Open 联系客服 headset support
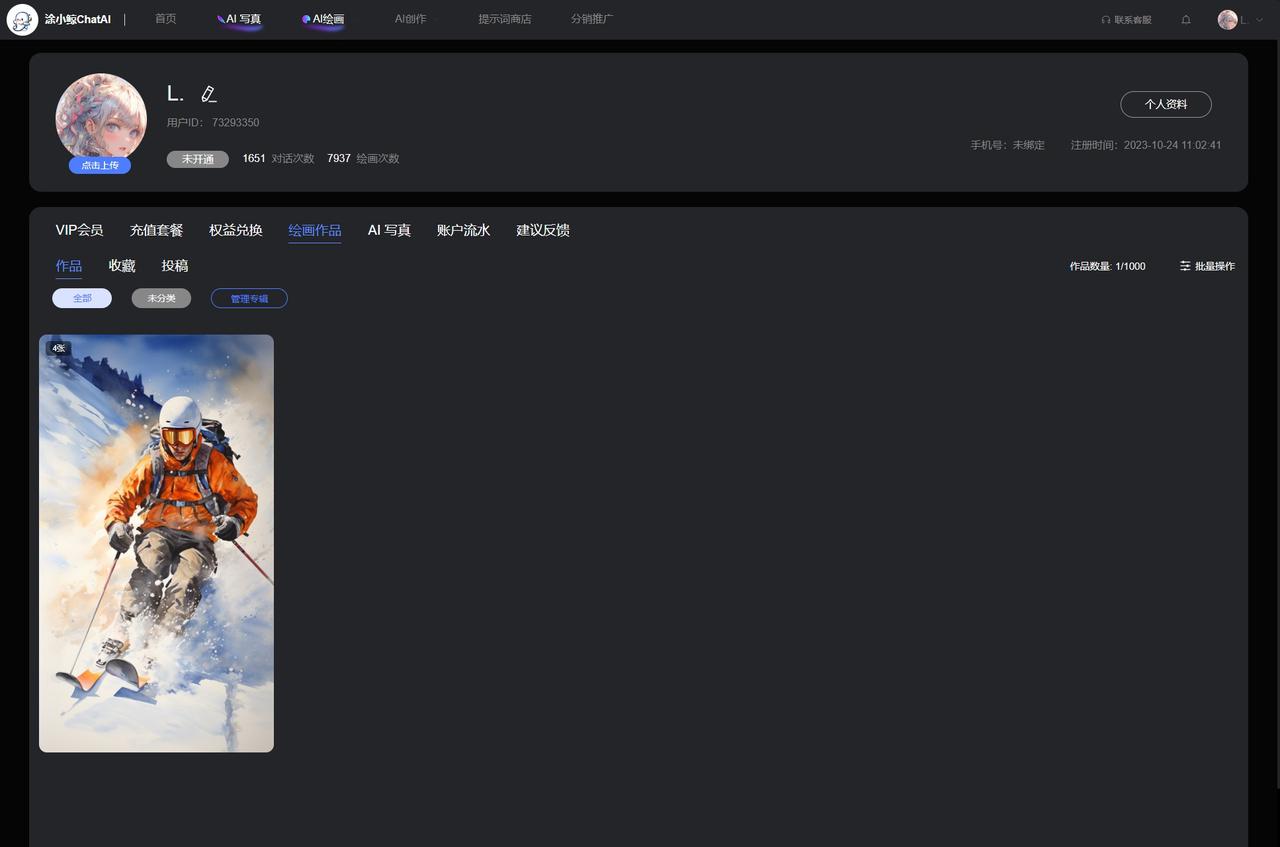1280x847 pixels. pos(1126,20)
